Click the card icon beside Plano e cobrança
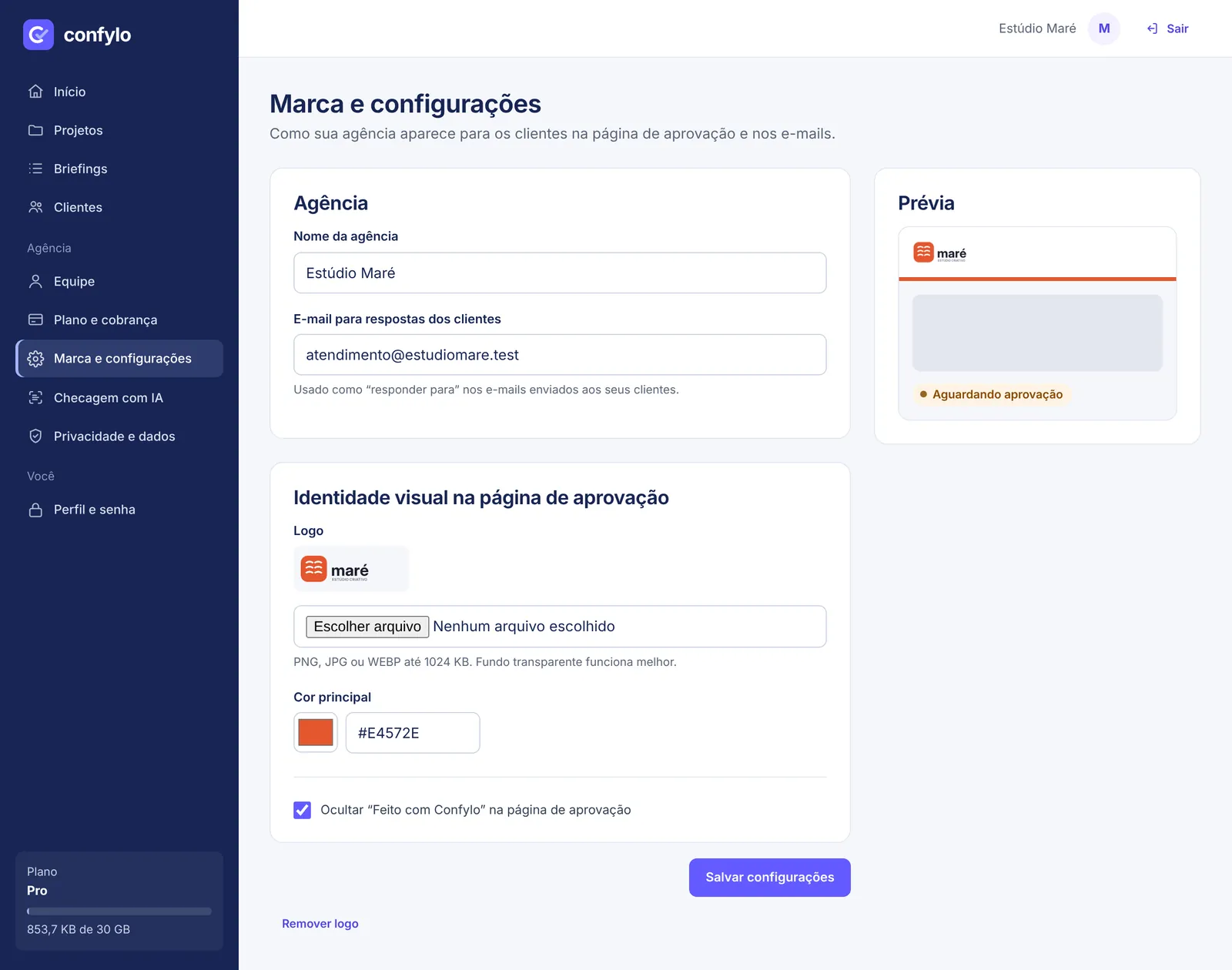Image resolution: width=1232 pixels, height=970 pixels. tap(35, 319)
